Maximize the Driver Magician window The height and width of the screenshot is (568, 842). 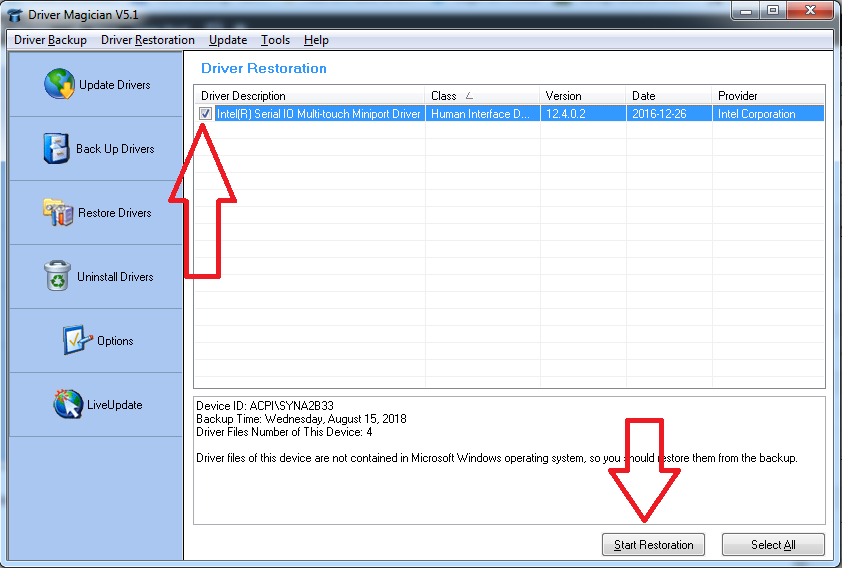pos(773,11)
